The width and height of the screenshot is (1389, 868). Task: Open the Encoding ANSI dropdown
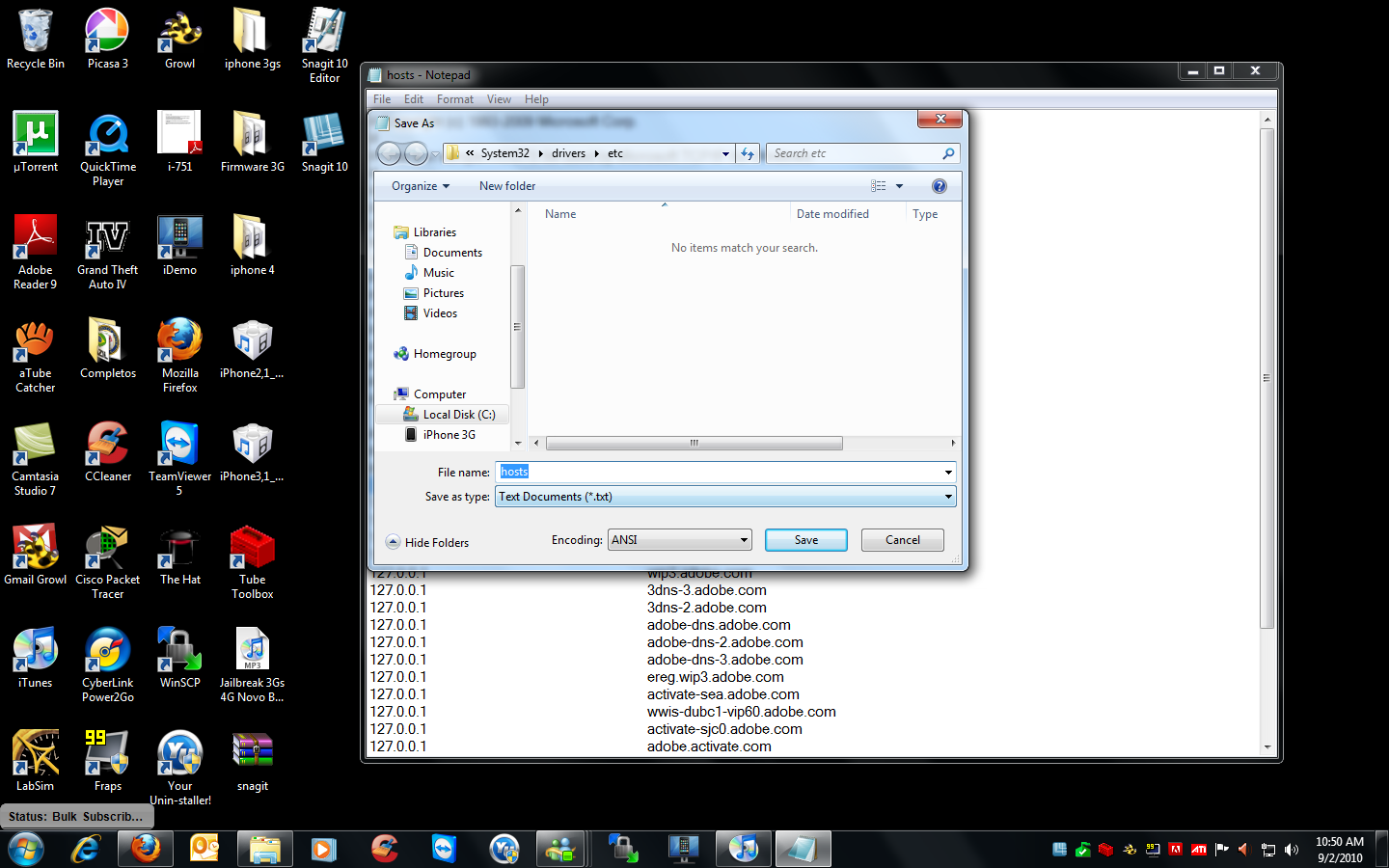tap(744, 540)
